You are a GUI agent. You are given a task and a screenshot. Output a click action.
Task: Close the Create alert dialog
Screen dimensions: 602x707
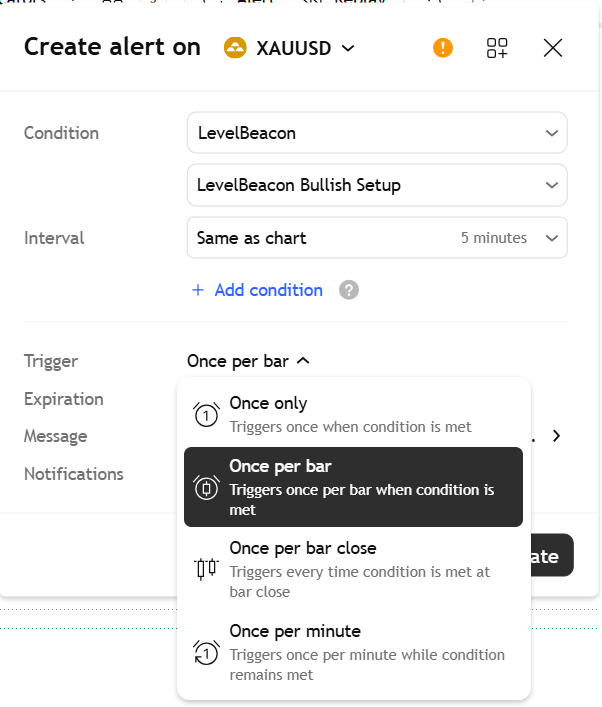553,48
